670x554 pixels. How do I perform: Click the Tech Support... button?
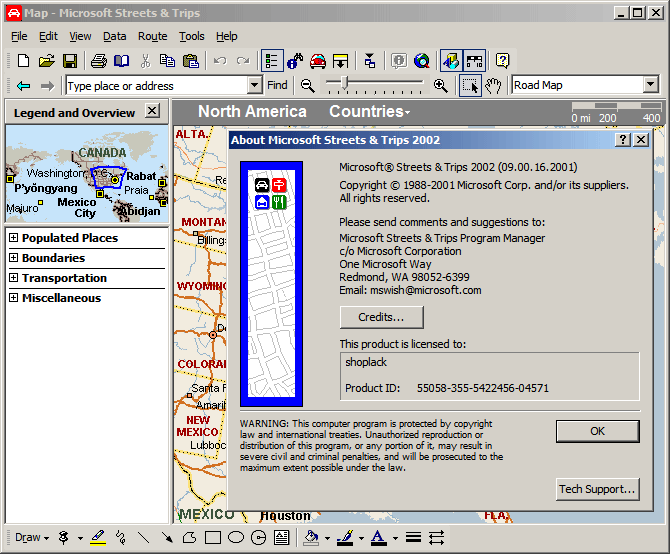(x=597, y=489)
